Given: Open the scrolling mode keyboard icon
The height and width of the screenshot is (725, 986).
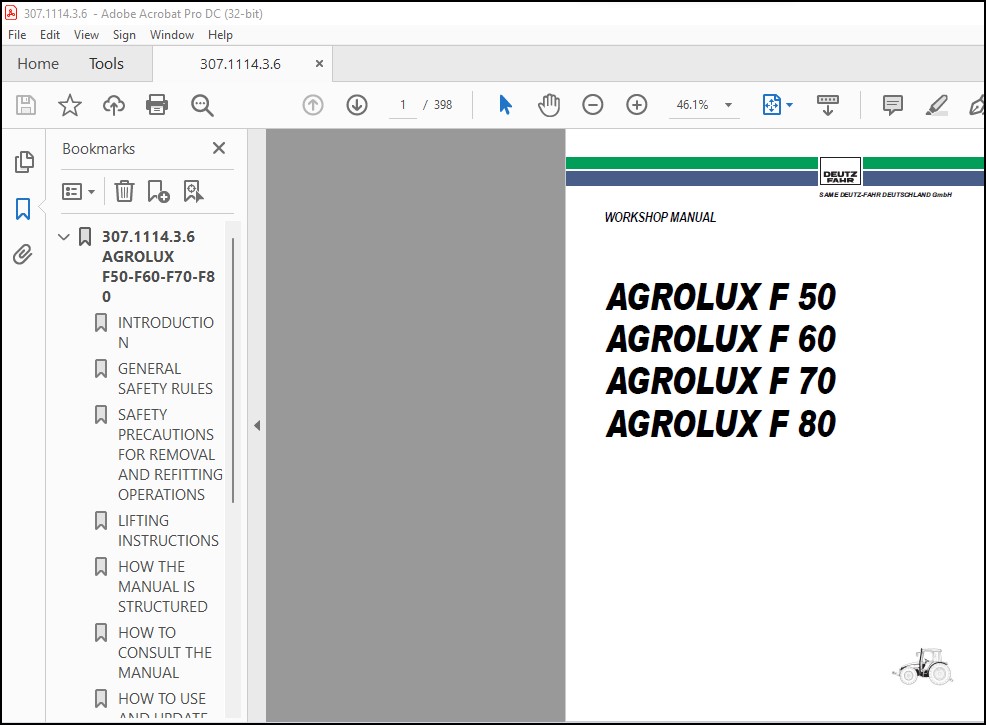Looking at the screenshot, I should click(x=828, y=105).
